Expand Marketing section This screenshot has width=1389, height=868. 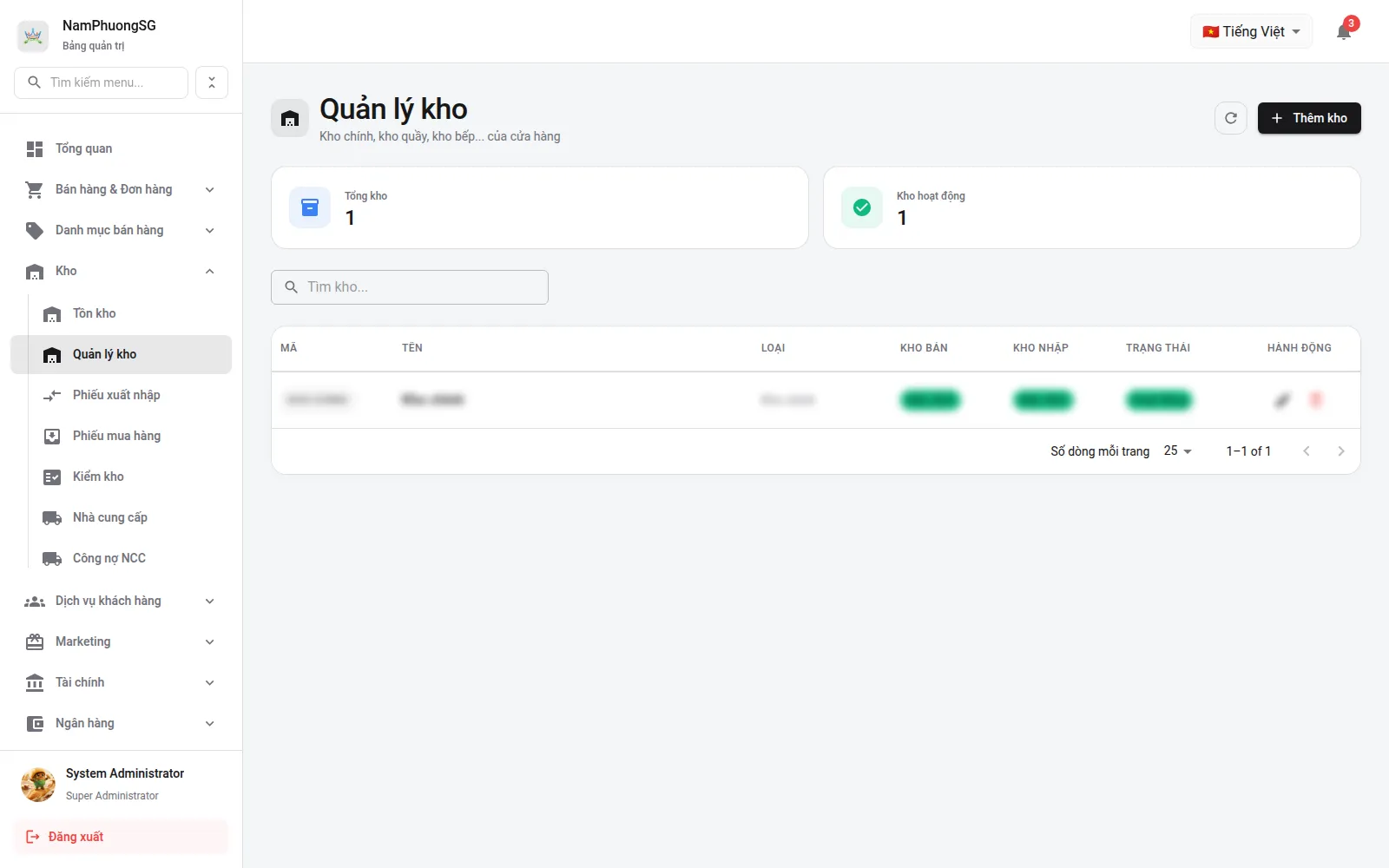(122, 641)
